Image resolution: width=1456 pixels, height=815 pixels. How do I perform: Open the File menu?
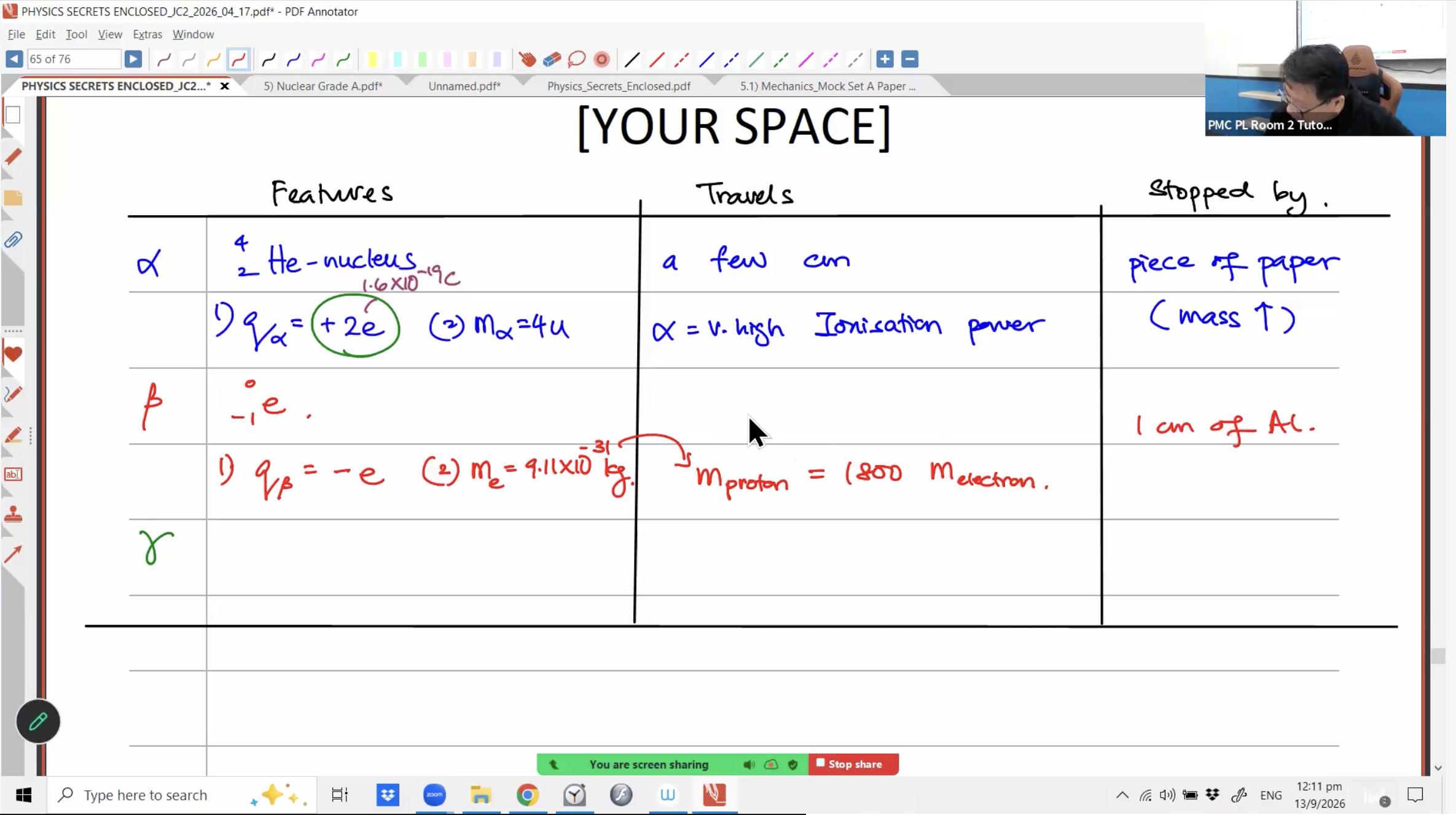(x=16, y=34)
